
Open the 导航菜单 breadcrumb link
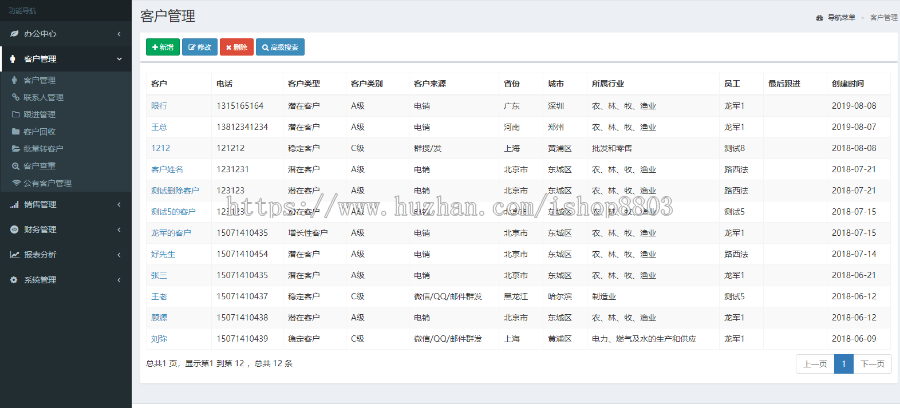tap(841, 18)
